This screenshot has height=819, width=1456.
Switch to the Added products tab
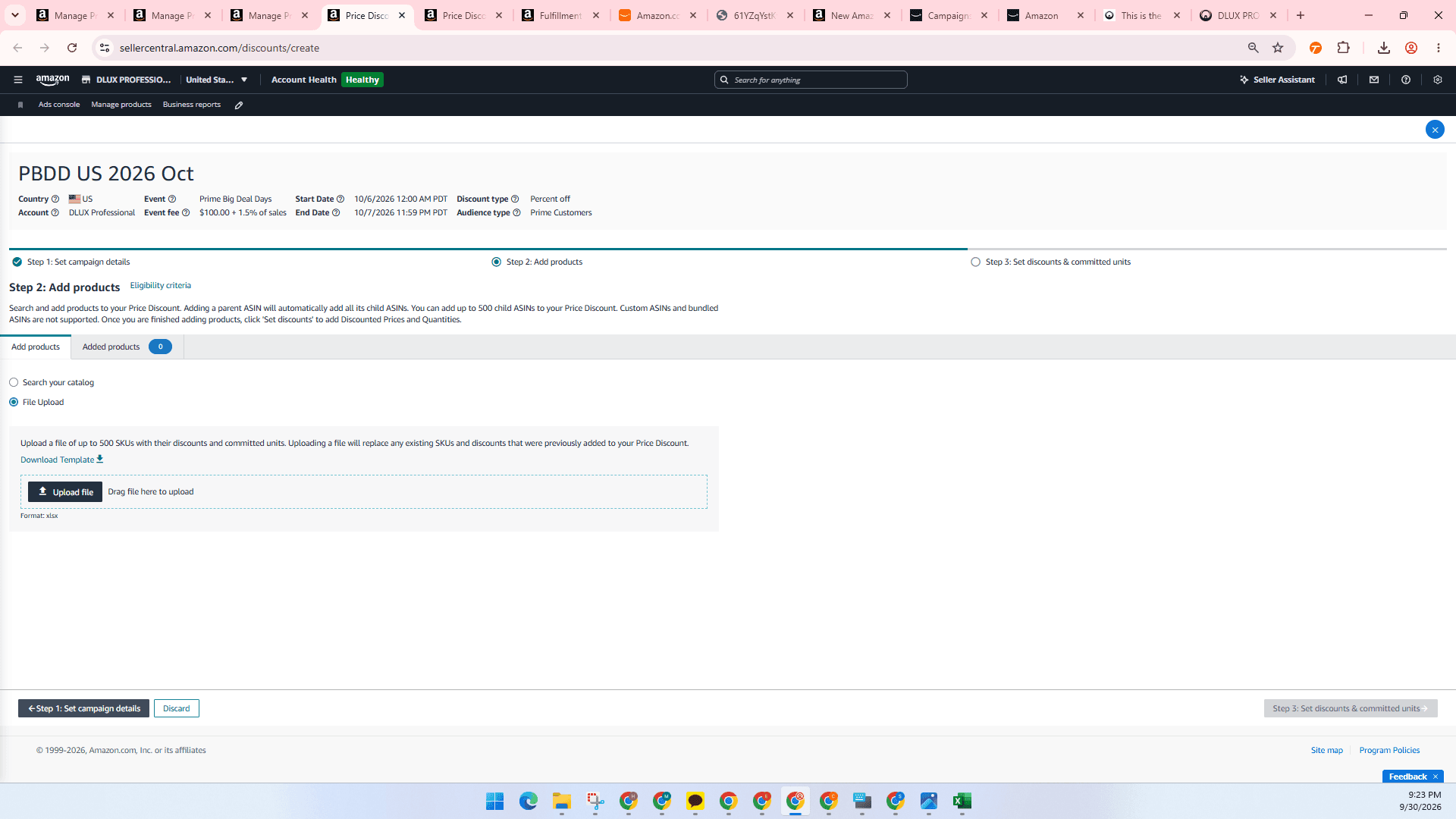(x=127, y=347)
